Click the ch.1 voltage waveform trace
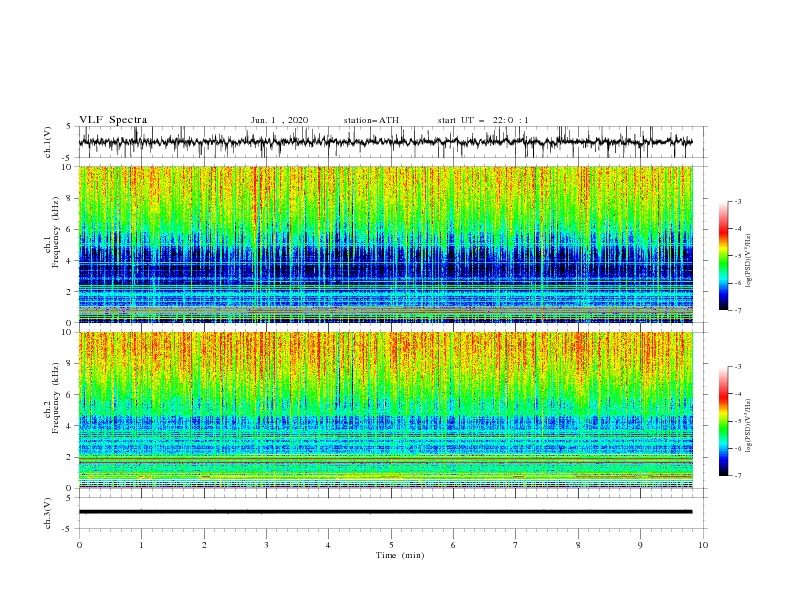The height and width of the screenshot is (612, 792). point(385,142)
